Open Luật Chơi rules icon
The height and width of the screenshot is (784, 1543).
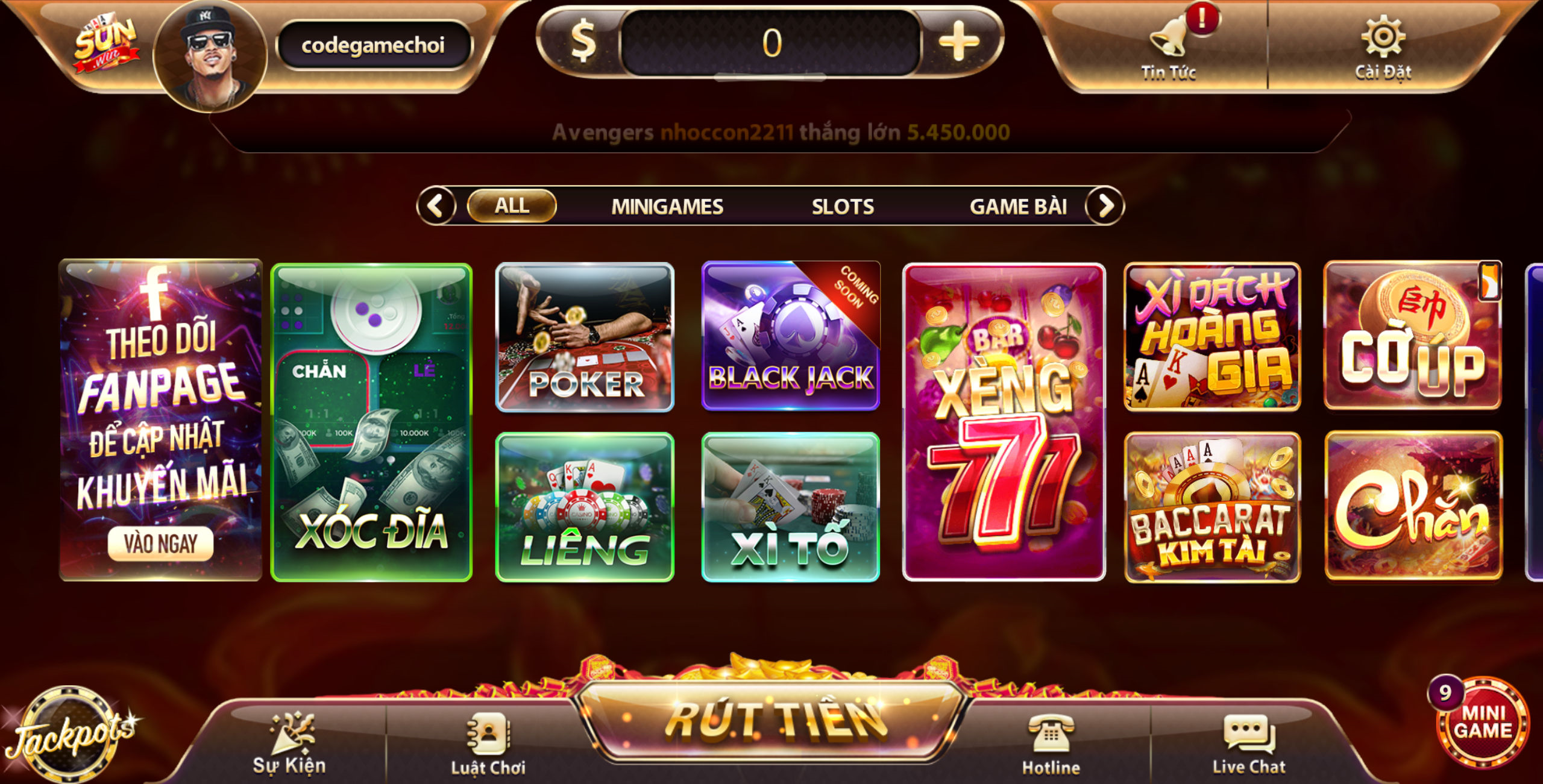tap(488, 745)
